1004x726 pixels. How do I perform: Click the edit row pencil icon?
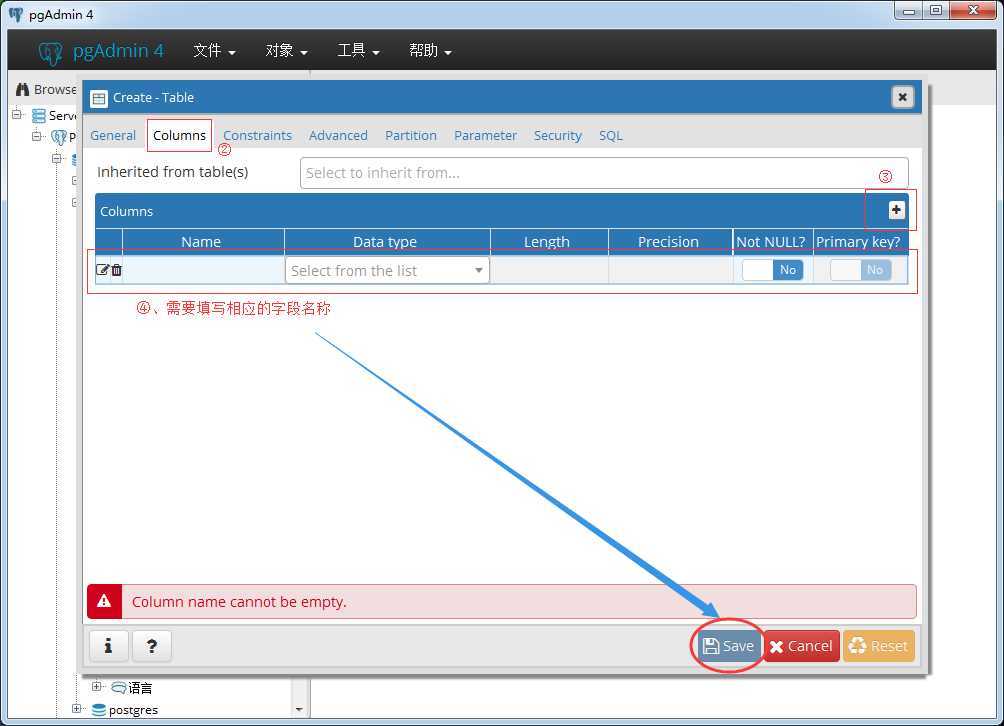pyautogui.click(x=102, y=270)
